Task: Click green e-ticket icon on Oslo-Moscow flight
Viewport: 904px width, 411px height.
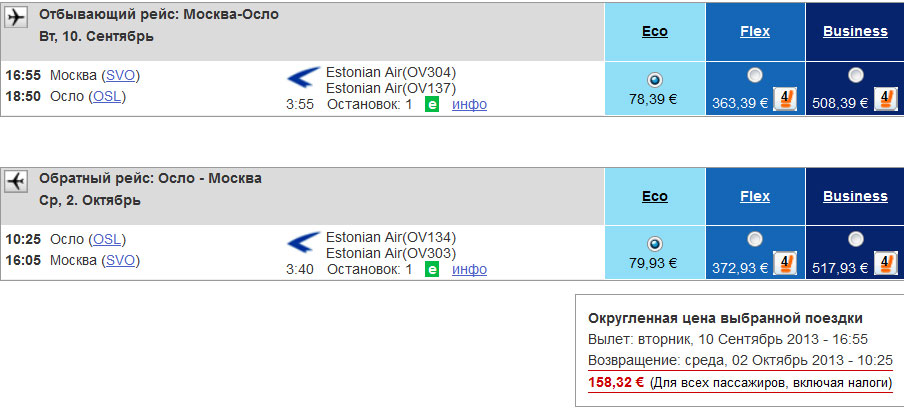Action: point(432,269)
